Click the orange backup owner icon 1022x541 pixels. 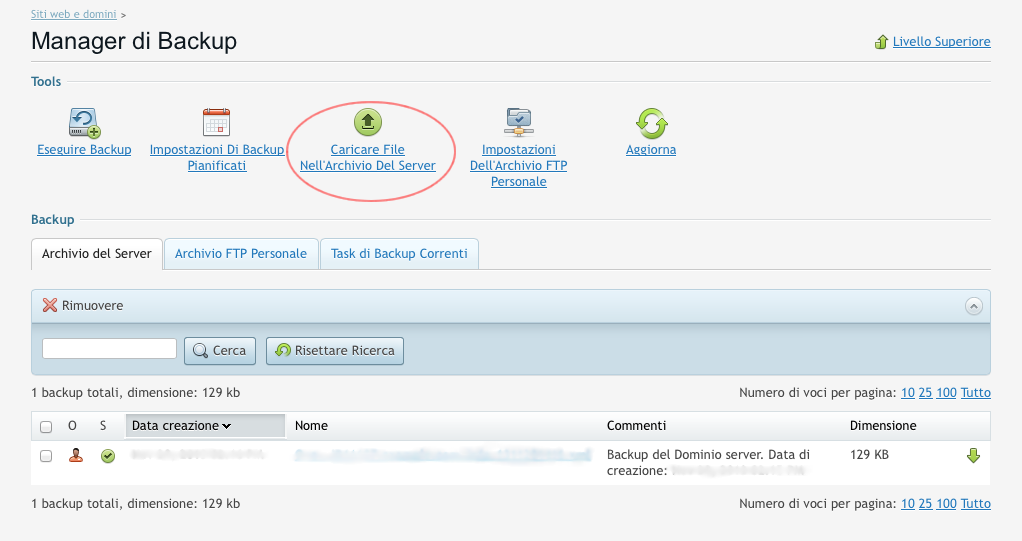point(75,456)
